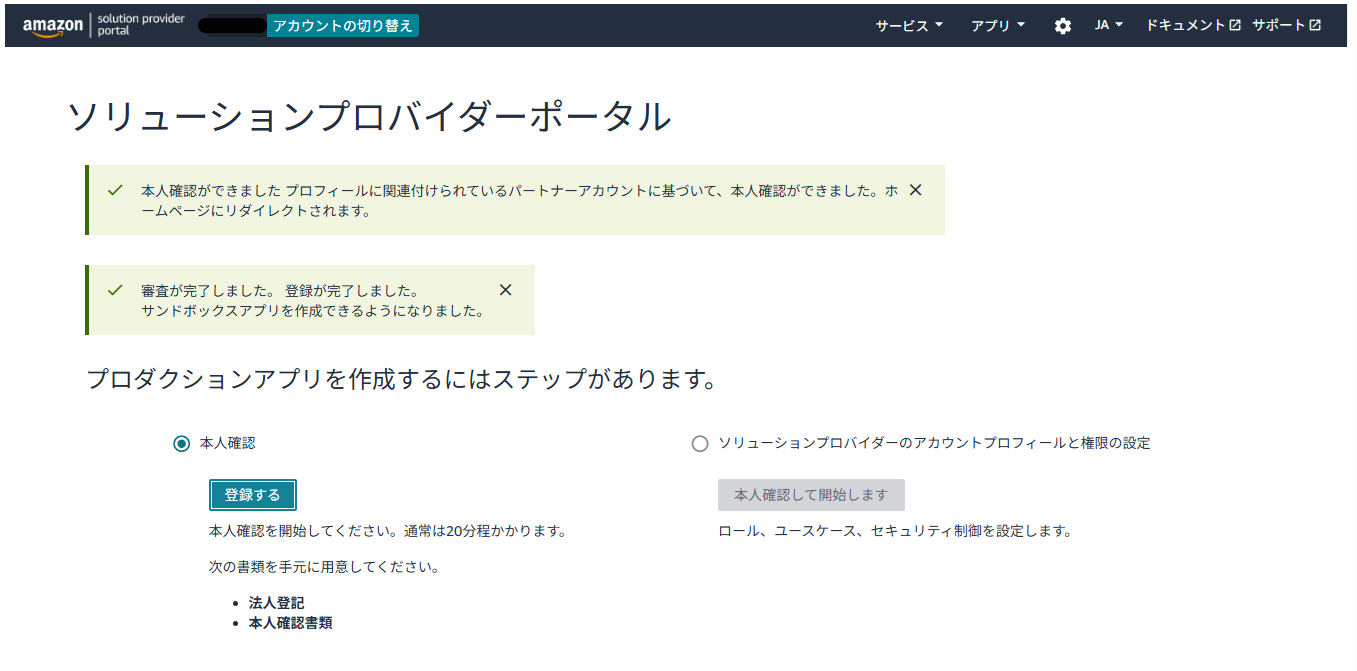Click the ソリューションプロバイダーポータル page heading
Screen dimensions: 1357x671
(369, 117)
